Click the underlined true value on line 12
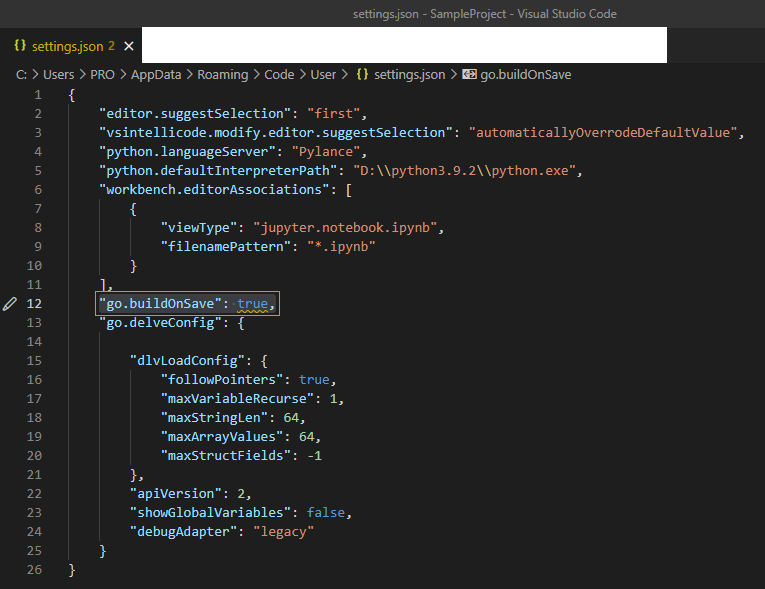The height and width of the screenshot is (589, 765). (252, 304)
